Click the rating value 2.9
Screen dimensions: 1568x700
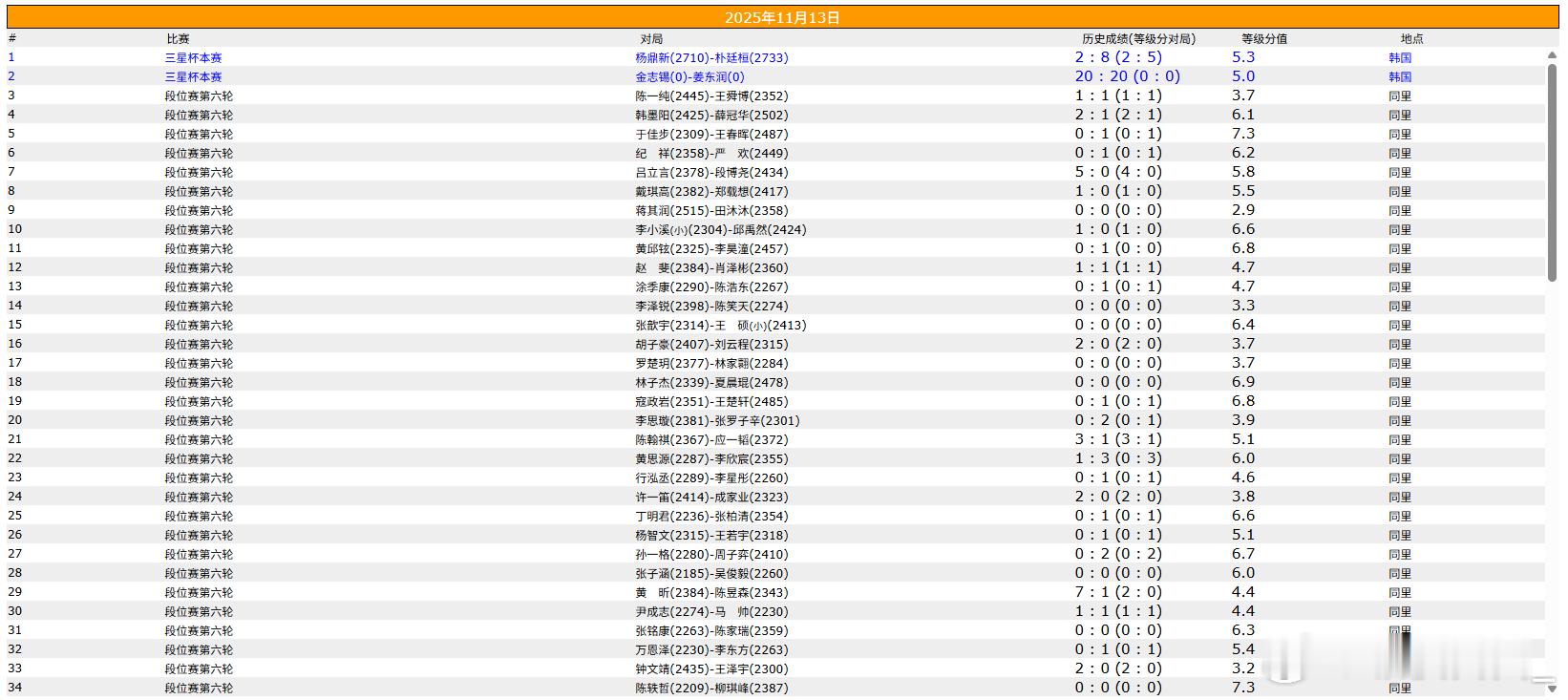pyautogui.click(x=1243, y=210)
